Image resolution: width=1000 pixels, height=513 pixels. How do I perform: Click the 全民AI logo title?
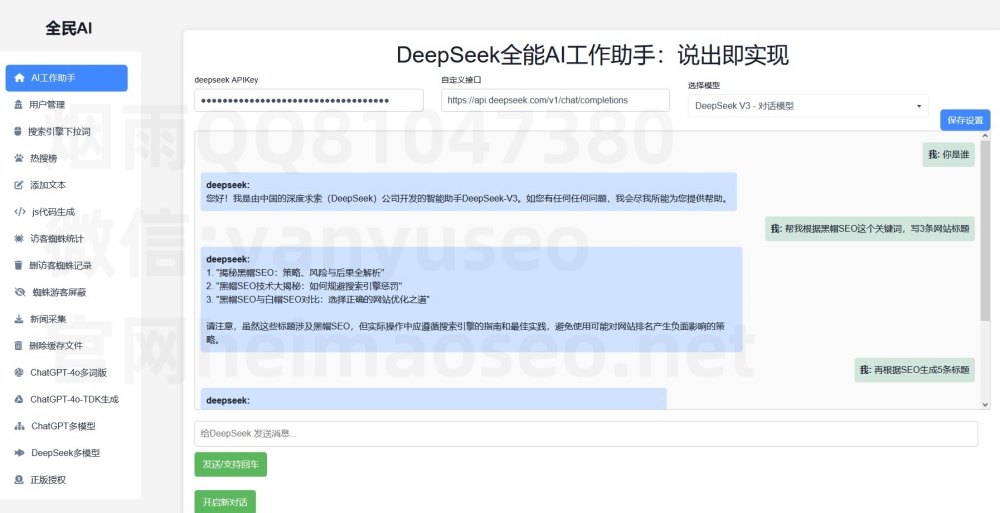click(x=69, y=28)
